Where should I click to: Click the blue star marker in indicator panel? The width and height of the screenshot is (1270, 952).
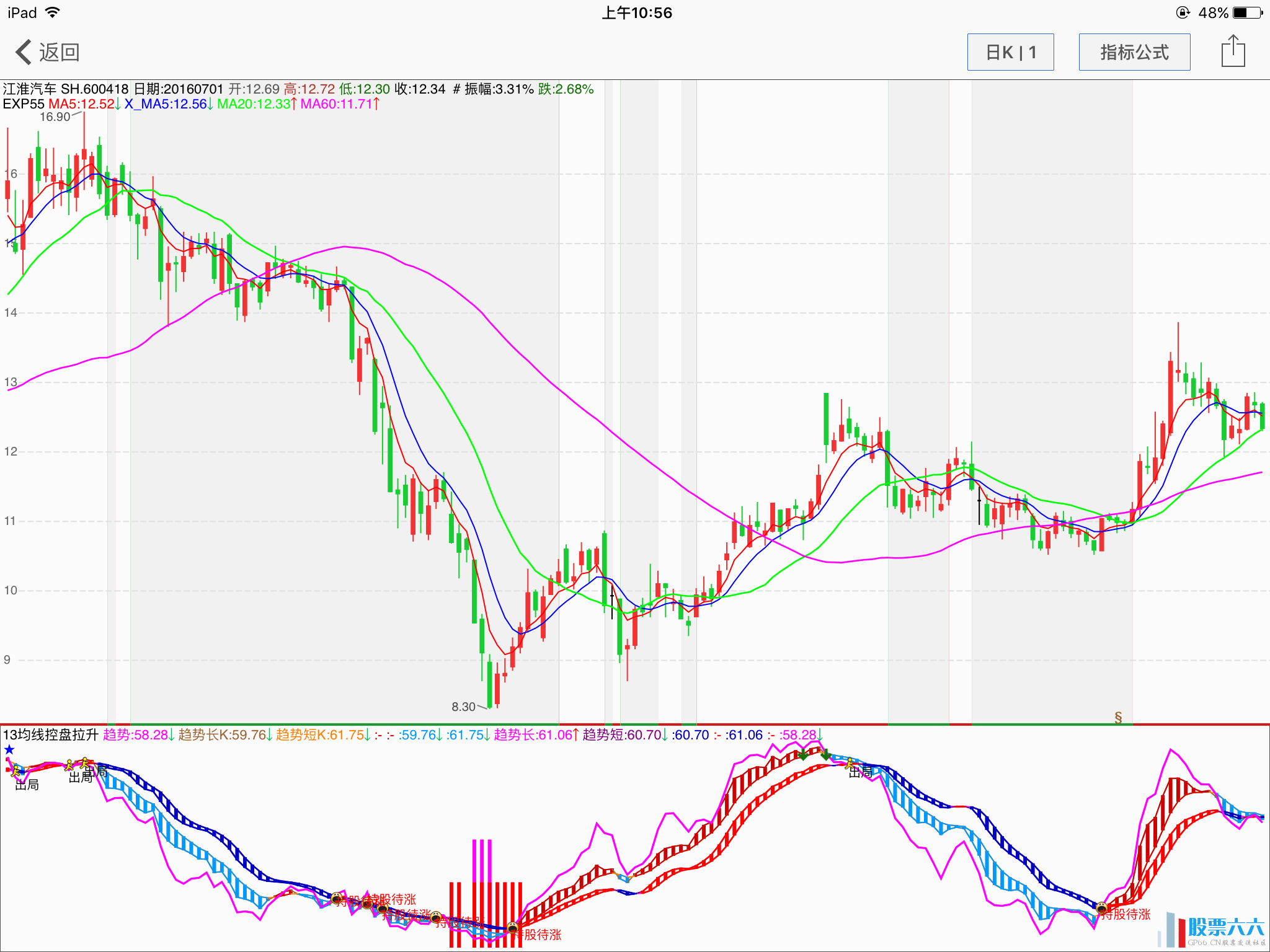pyautogui.click(x=9, y=750)
